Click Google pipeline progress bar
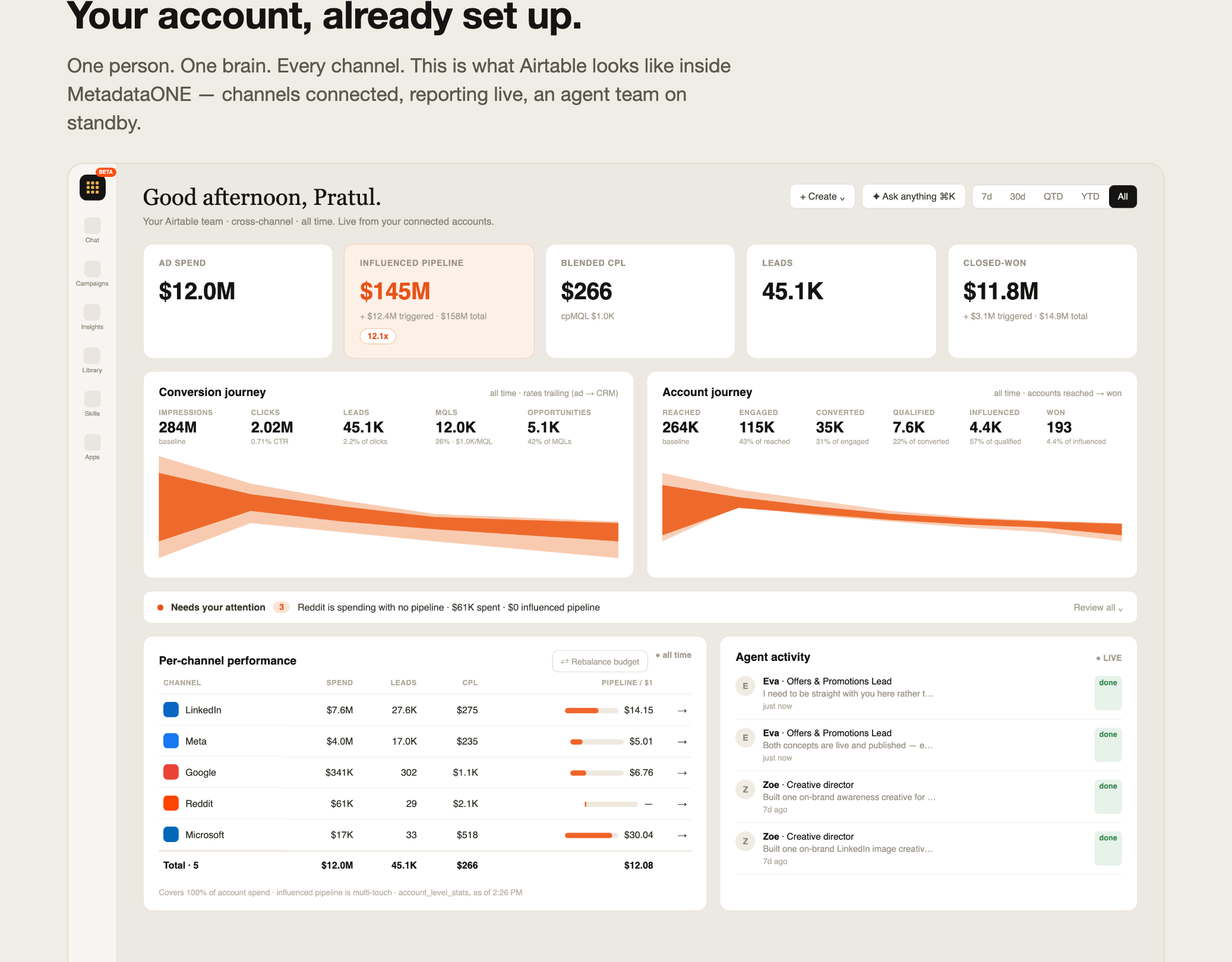The height and width of the screenshot is (962, 1232). [x=596, y=773]
